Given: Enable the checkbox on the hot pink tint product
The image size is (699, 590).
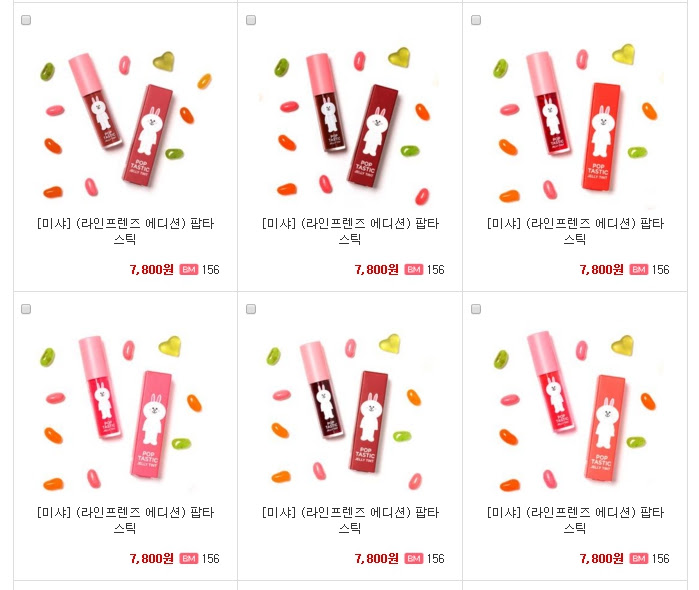Looking at the screenshot, I should click(x=26, y=309).
